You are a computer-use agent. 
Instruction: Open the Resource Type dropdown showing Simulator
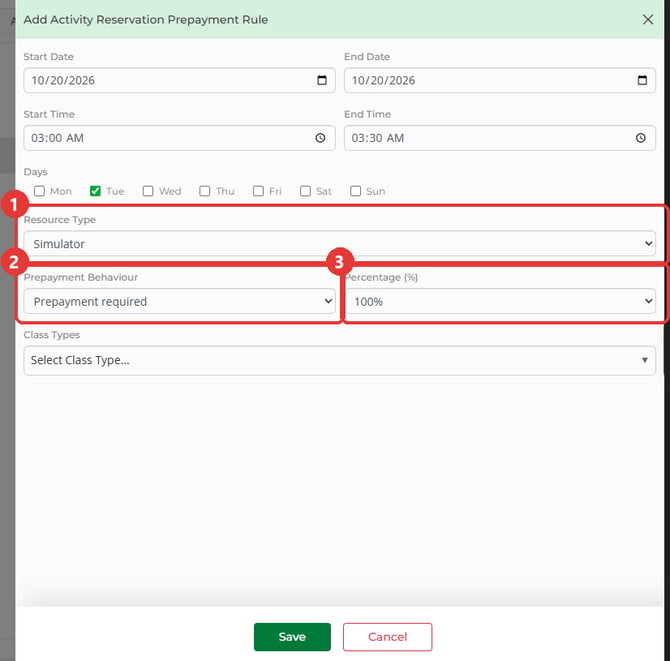point(339,244)
